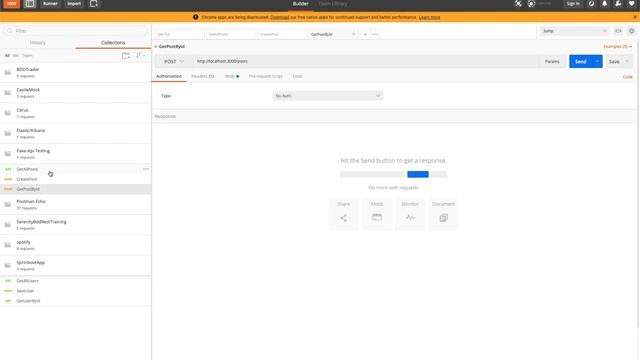The width and height of the screenshot is (640, 360).
Task: Open the CreatePost request
Action: [76, 179]
